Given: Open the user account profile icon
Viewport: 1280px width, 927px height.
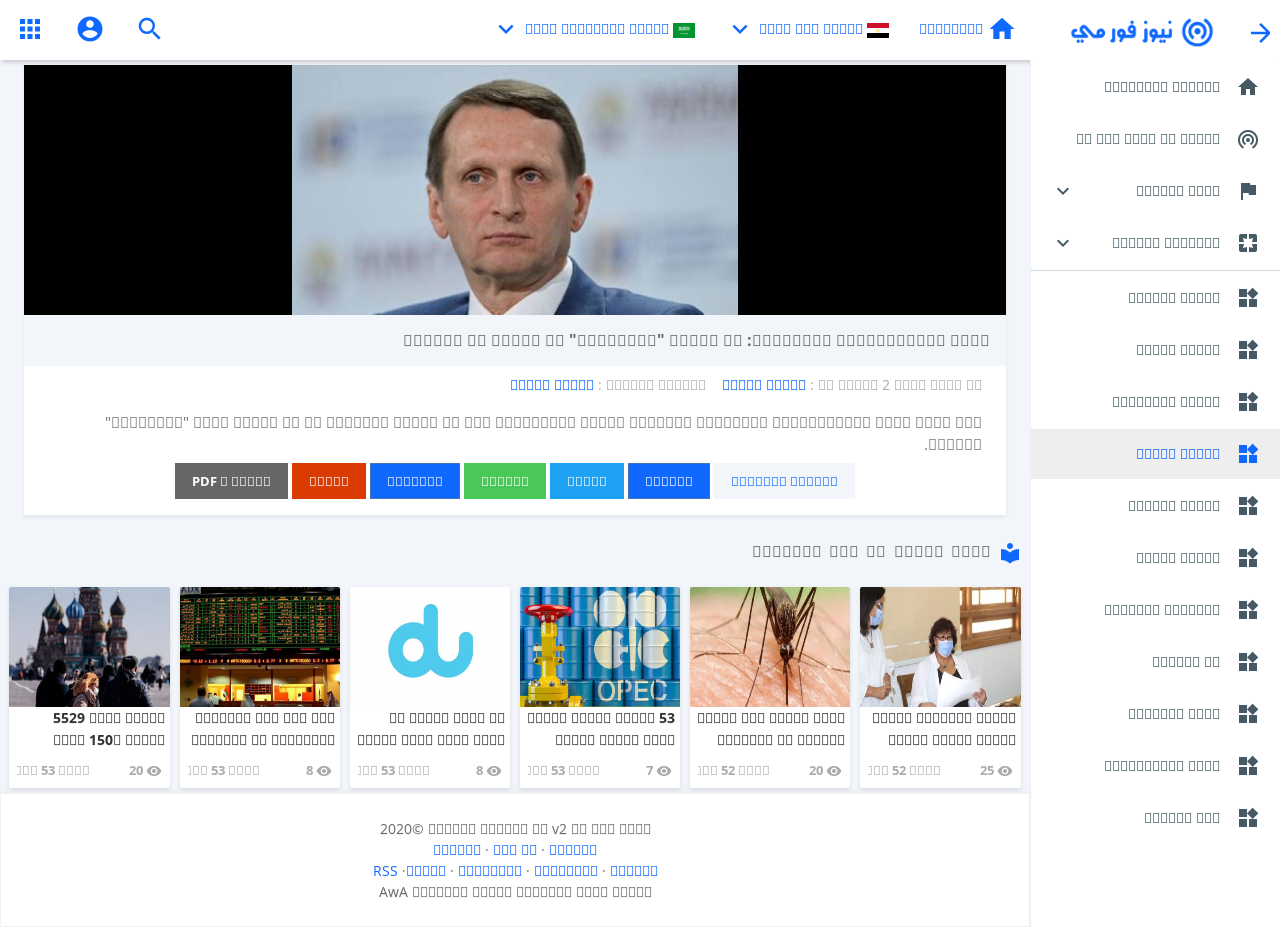Looking at the screenshot, I should click(x=90, y=29).
